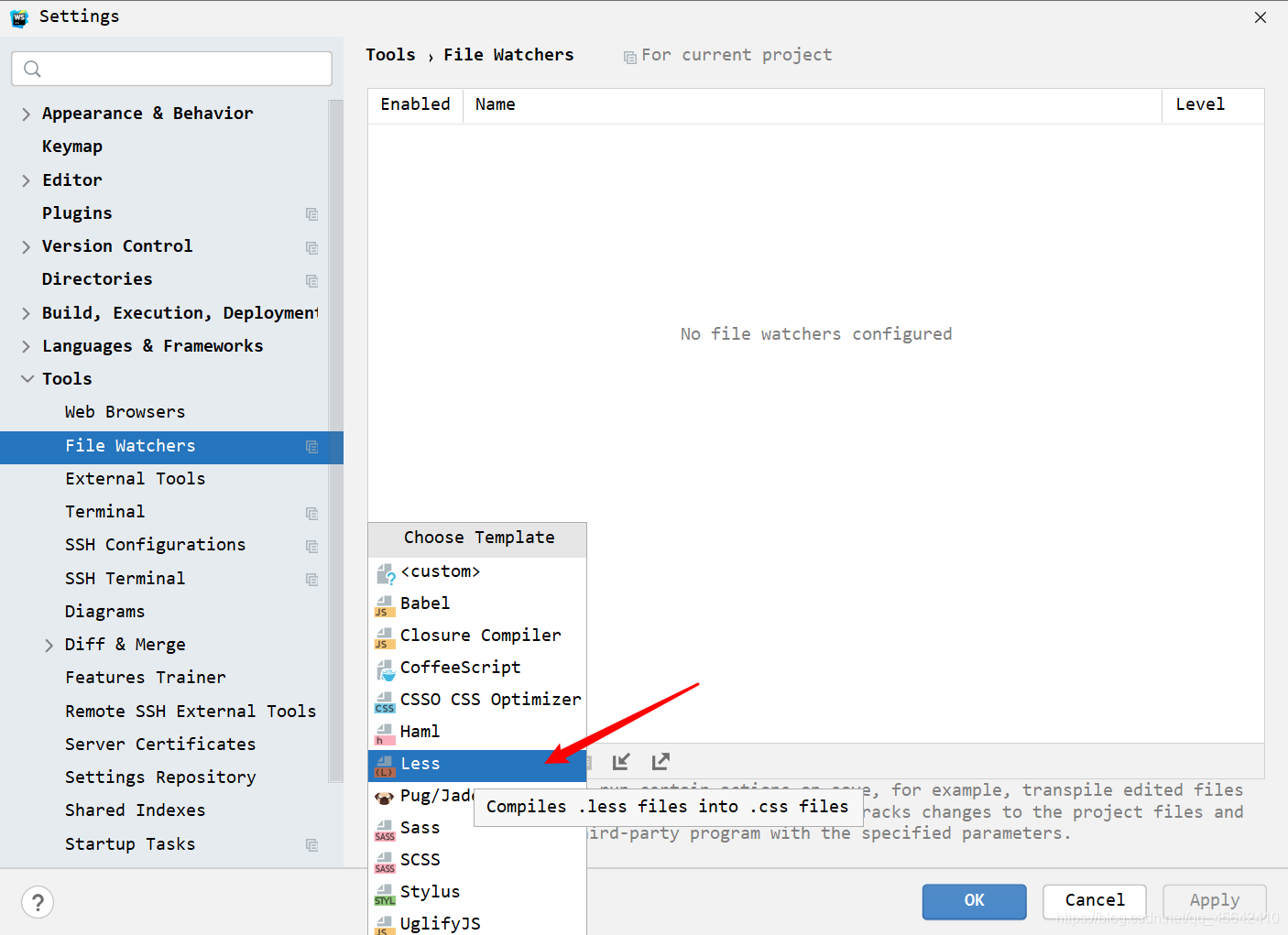Click the WebStorm logo in title bar
The height and width of the screenshot is (935, 1288).
tap(19, 17)
